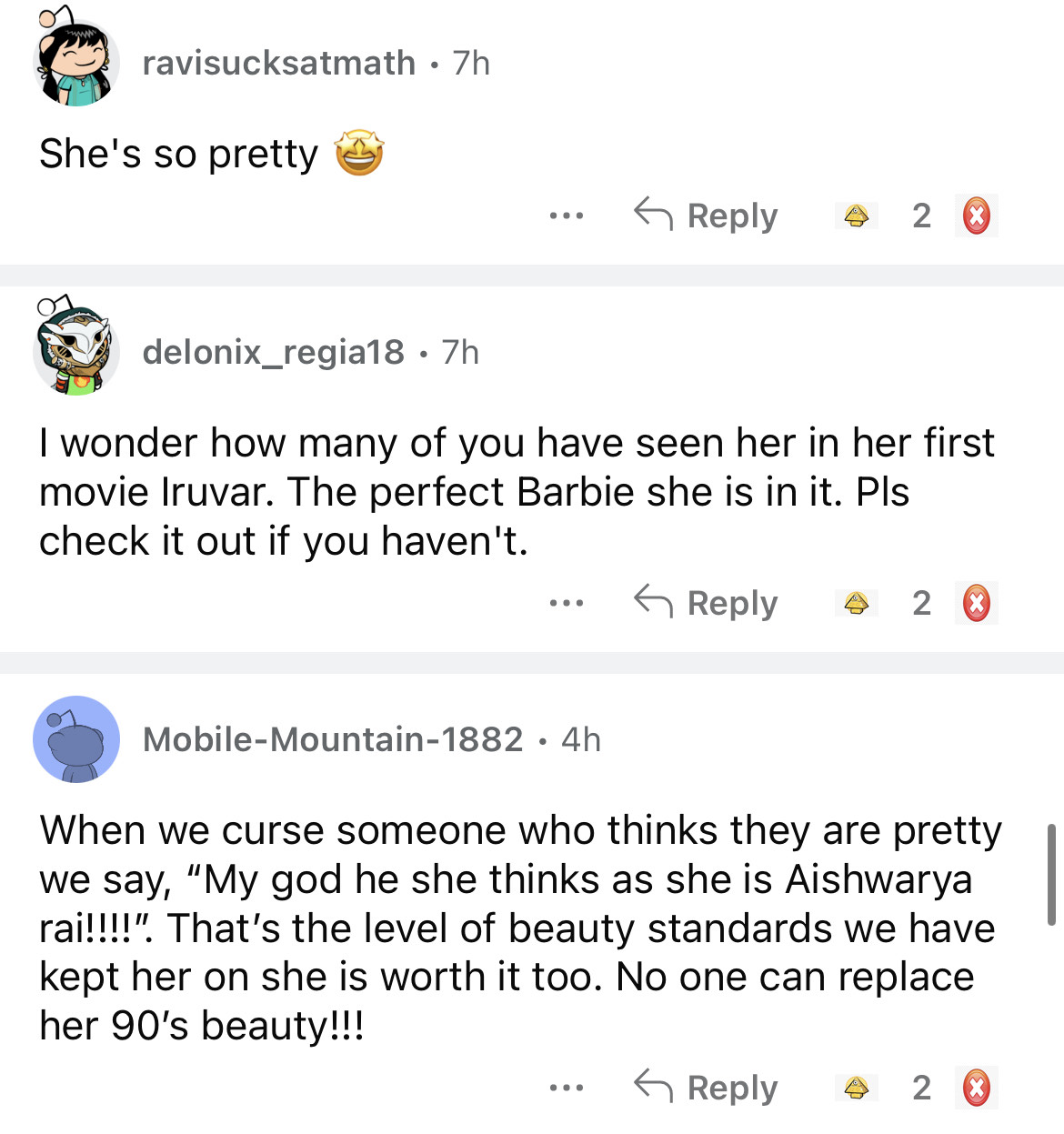Open more options for Mobile-Mountain-1882's comment
This screenshot has height=1134, width=1064.
[566, 1088]
